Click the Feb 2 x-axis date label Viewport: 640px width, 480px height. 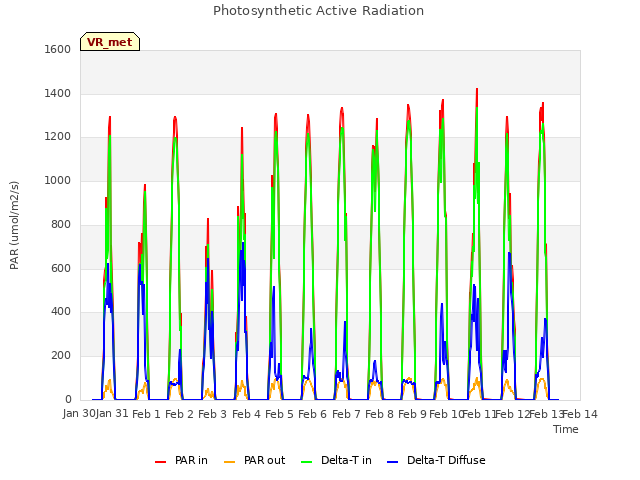[180, 414]
